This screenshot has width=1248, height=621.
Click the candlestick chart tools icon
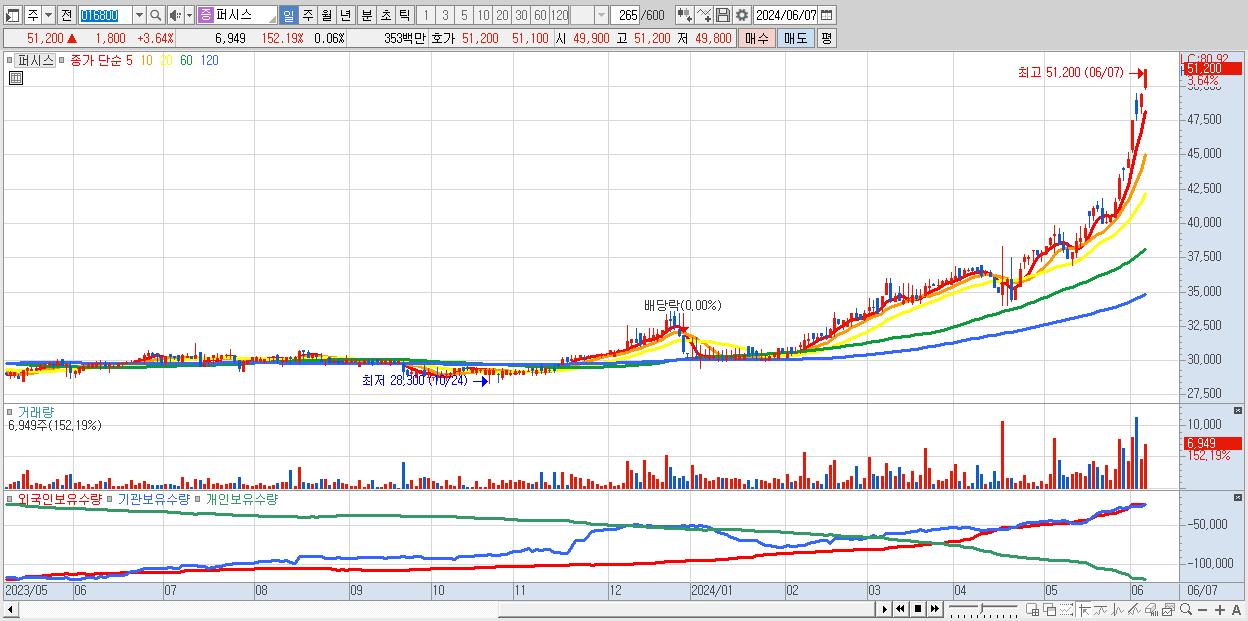point(684,15)
